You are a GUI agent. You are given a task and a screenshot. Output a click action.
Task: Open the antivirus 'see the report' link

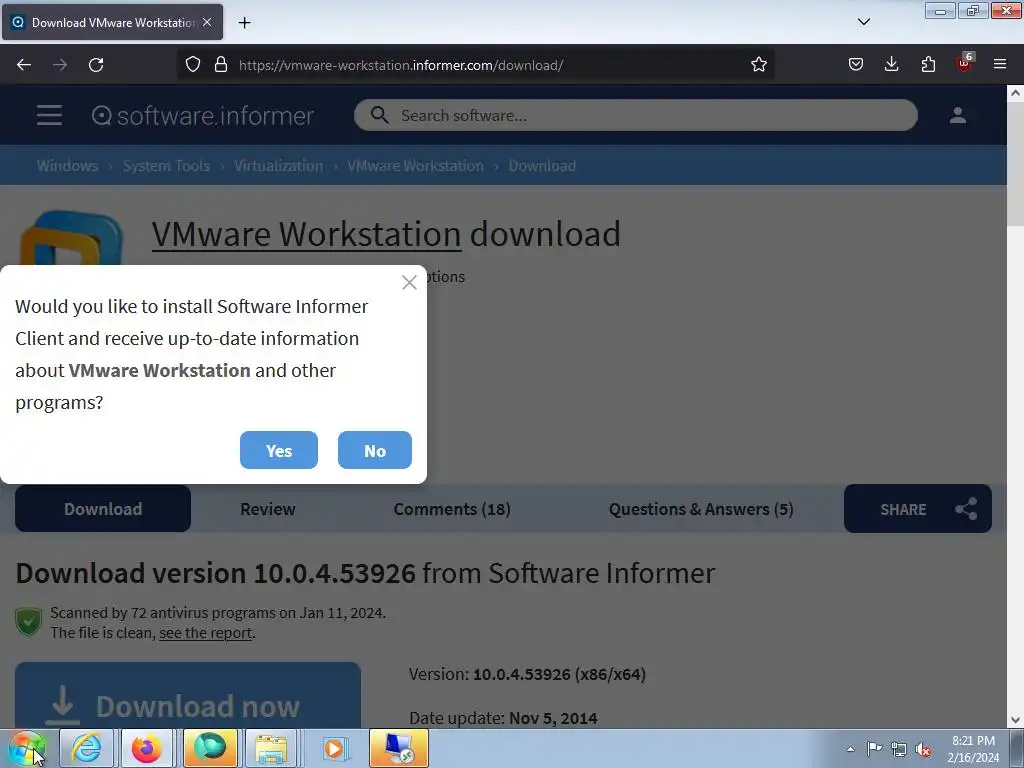click(x=205, y=633)
